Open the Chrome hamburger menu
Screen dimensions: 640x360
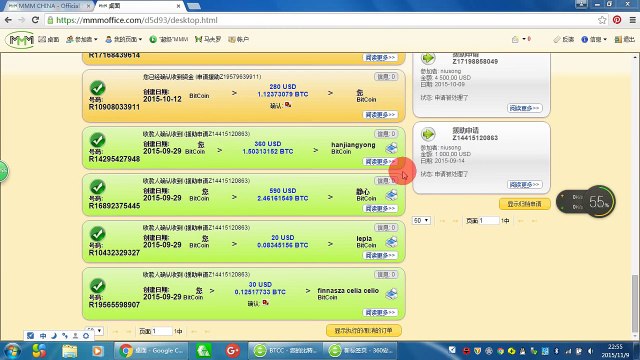(x=632, y=20)
